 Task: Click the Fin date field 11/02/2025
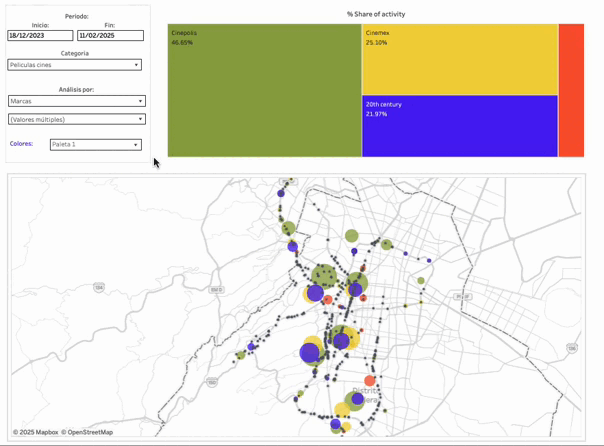click(111, 35)
